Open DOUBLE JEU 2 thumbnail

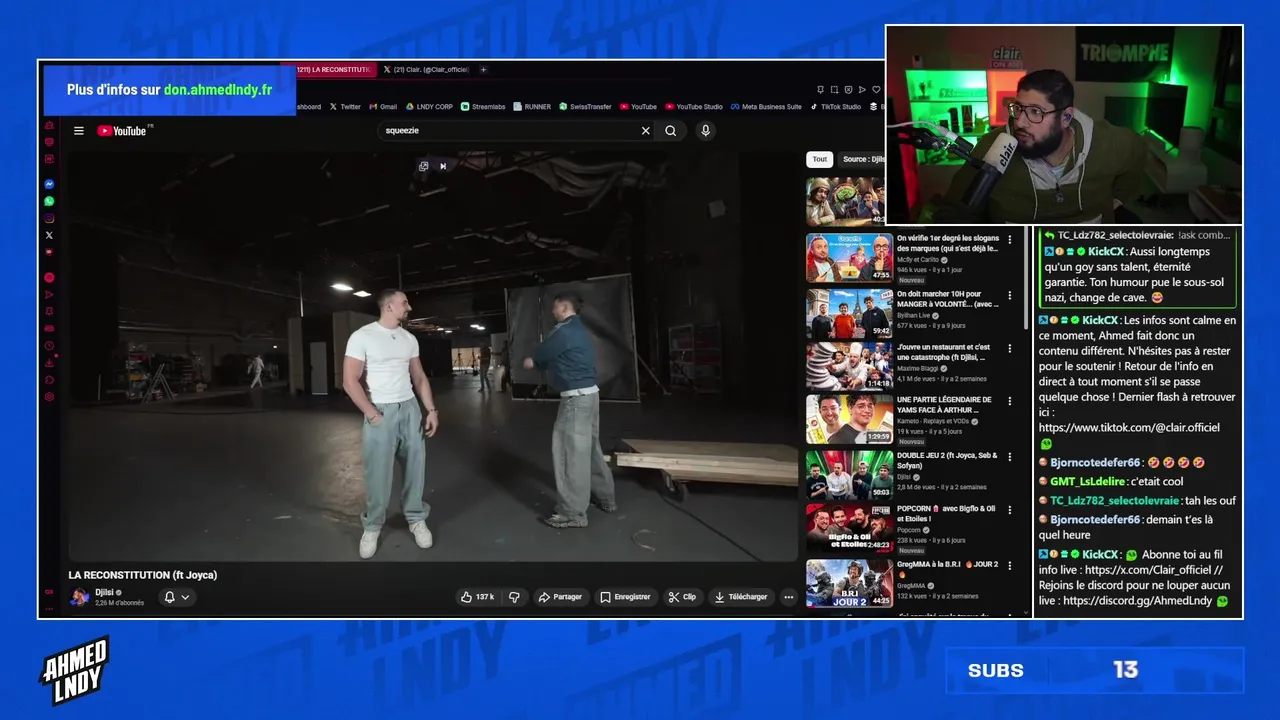[849, 475]
